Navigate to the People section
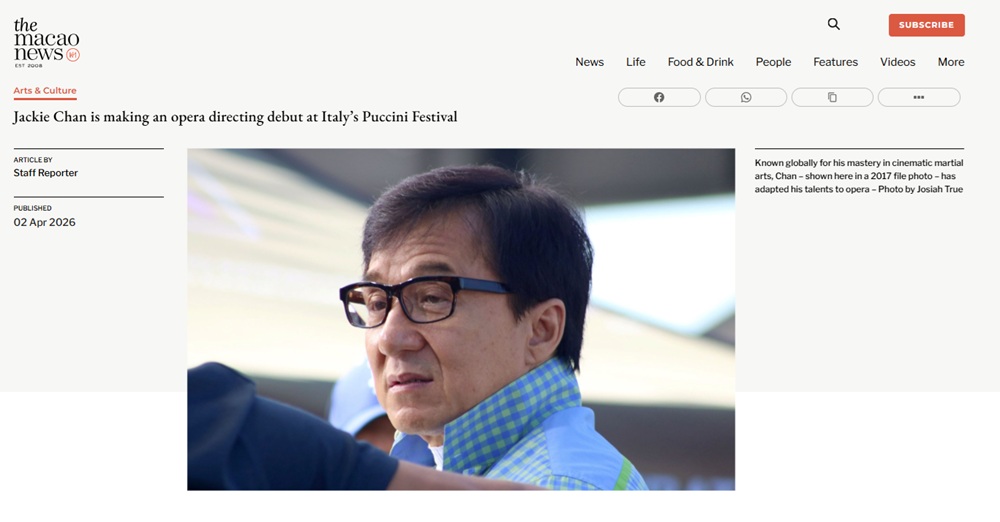This screenshot has height=522, width=1000. pyautogui.click(x=773, y=62)
